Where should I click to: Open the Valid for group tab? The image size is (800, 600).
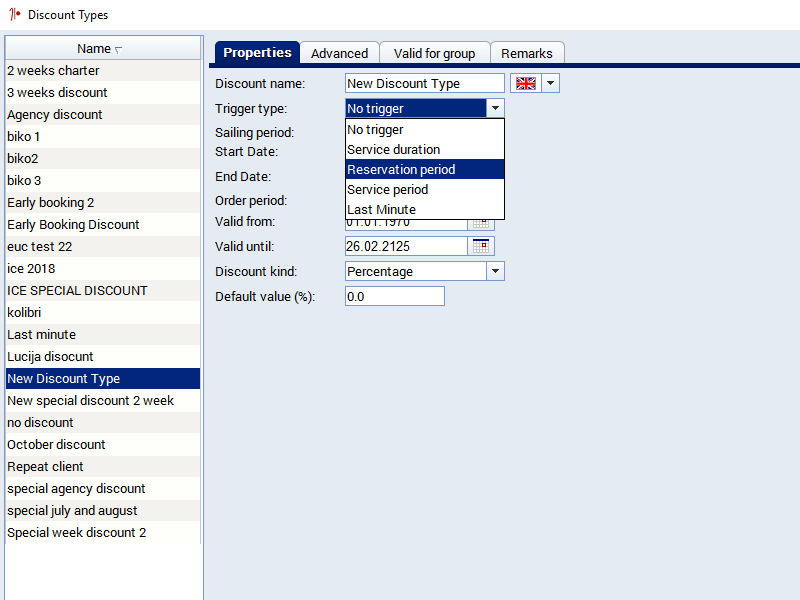tap(434, 53)
